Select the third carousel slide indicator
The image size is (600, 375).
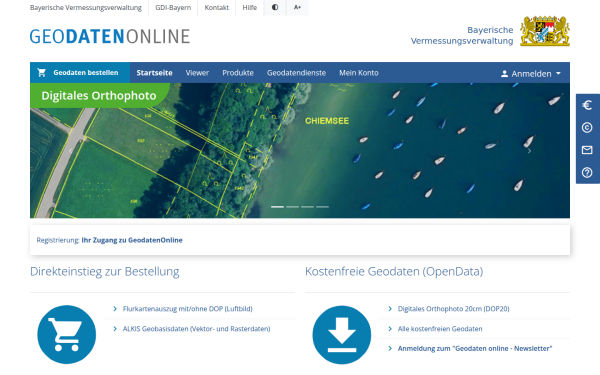pos(307,207)
